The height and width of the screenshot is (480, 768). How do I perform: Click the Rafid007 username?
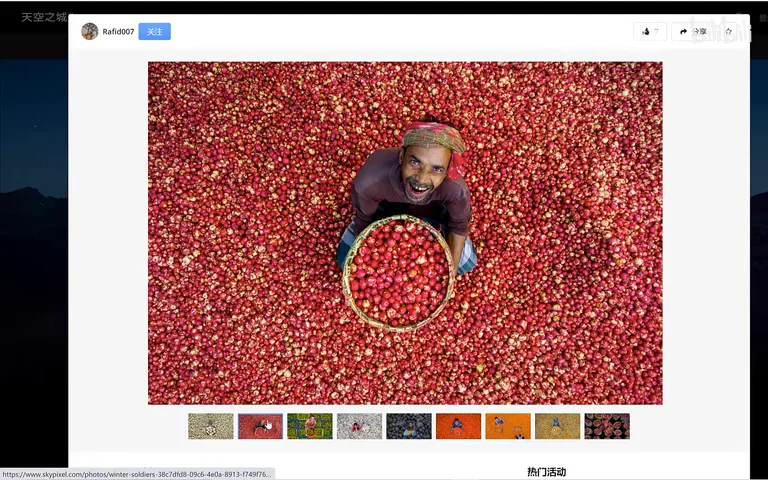[x=118, y=32]
